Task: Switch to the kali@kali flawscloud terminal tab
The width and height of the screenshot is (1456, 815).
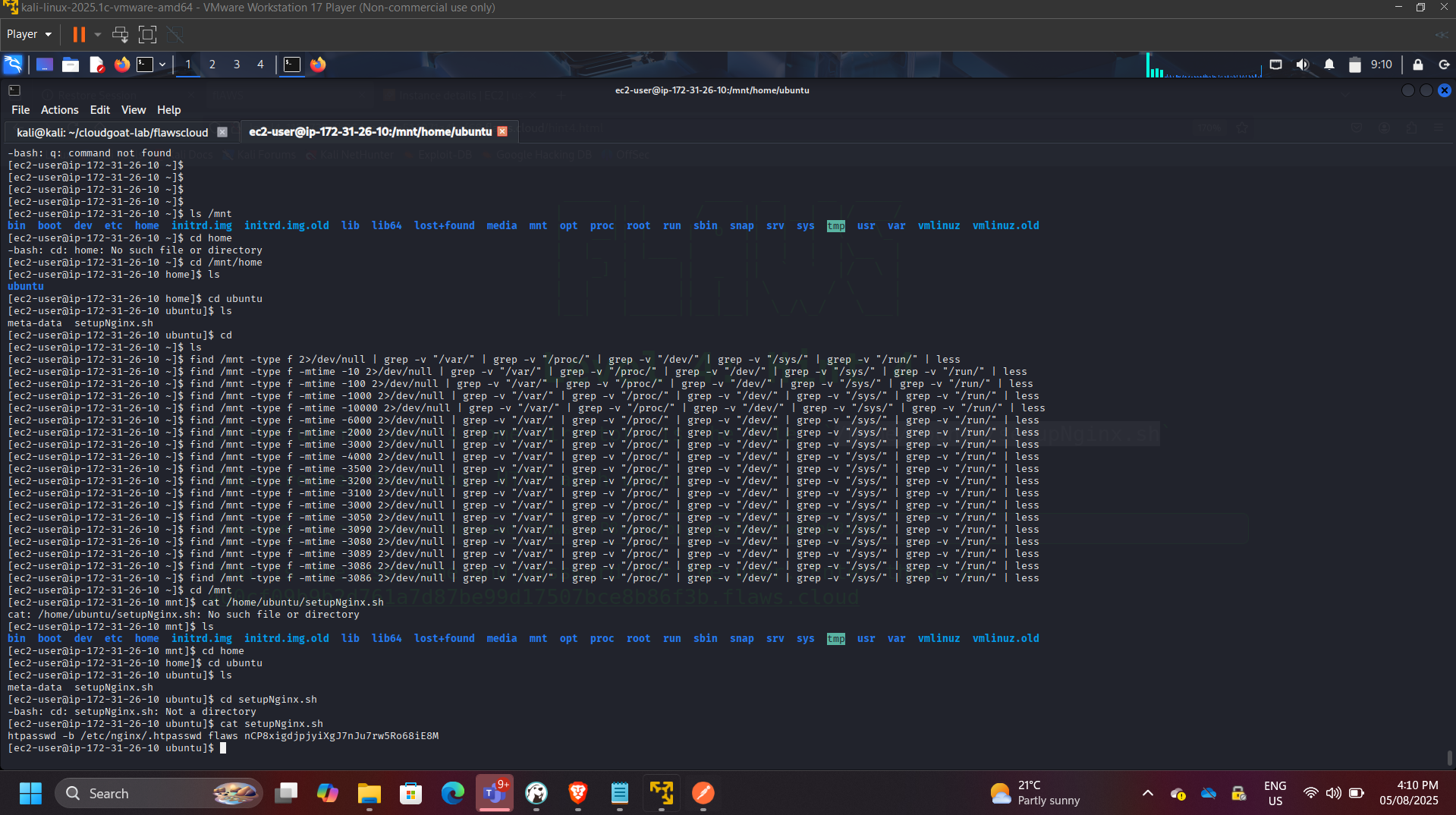Action: pyautogui.click(x=114, y=131)
